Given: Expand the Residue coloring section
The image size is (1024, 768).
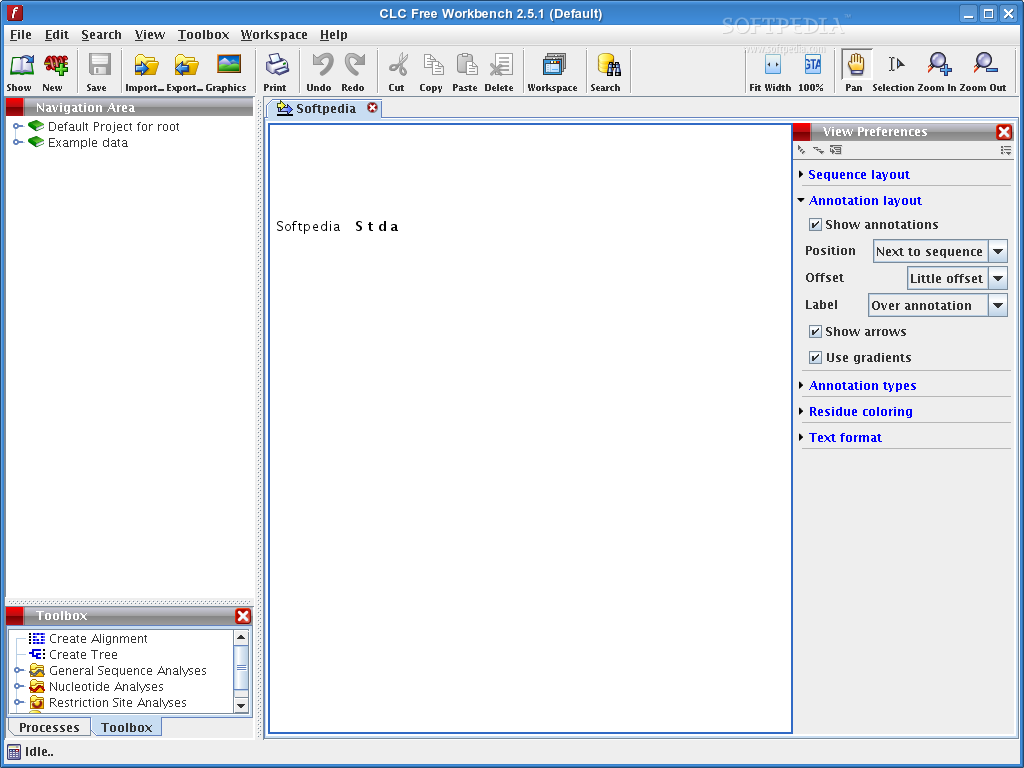Looking at the screenshot, I should click(x=802, y=411).
